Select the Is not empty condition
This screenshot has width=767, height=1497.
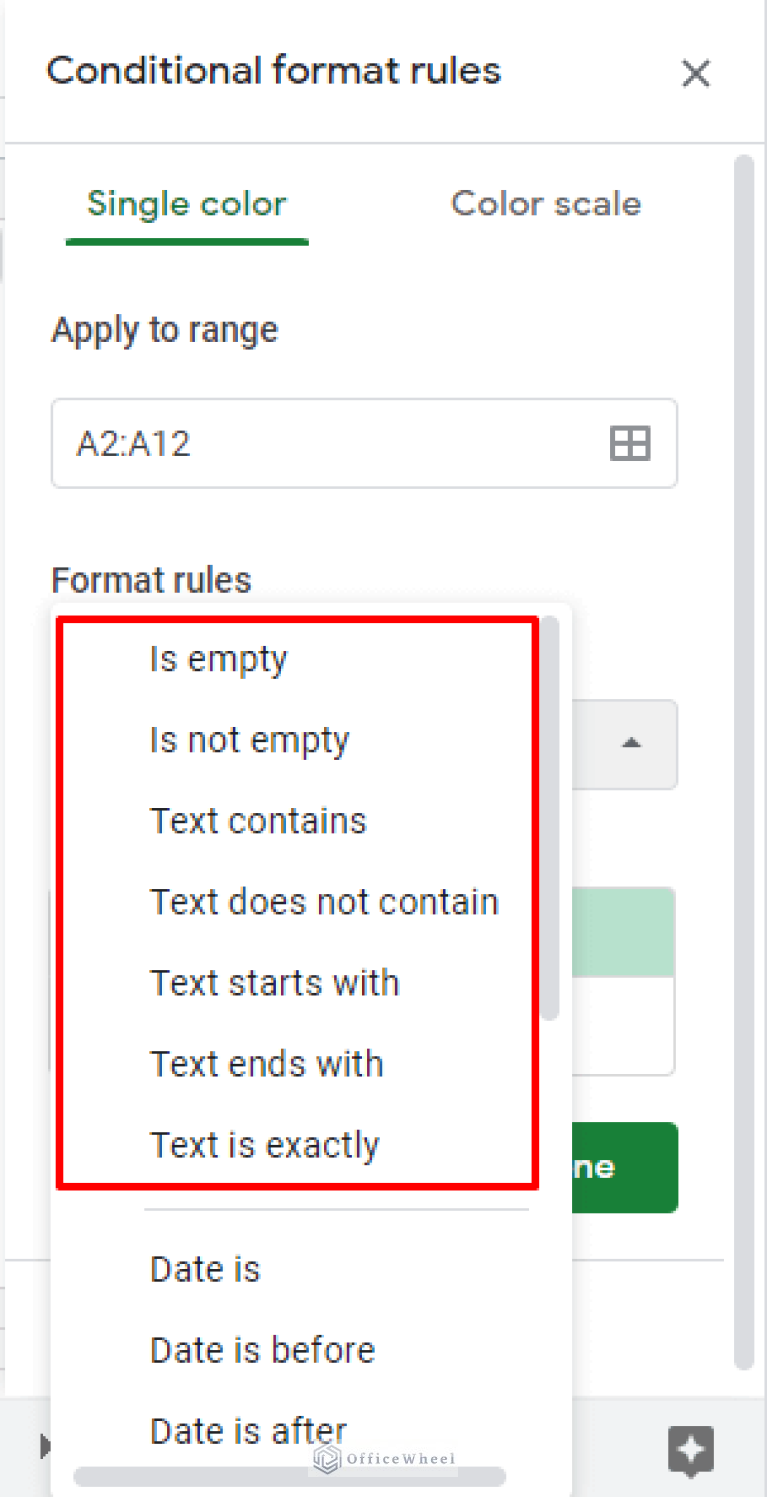pos(249,739)
